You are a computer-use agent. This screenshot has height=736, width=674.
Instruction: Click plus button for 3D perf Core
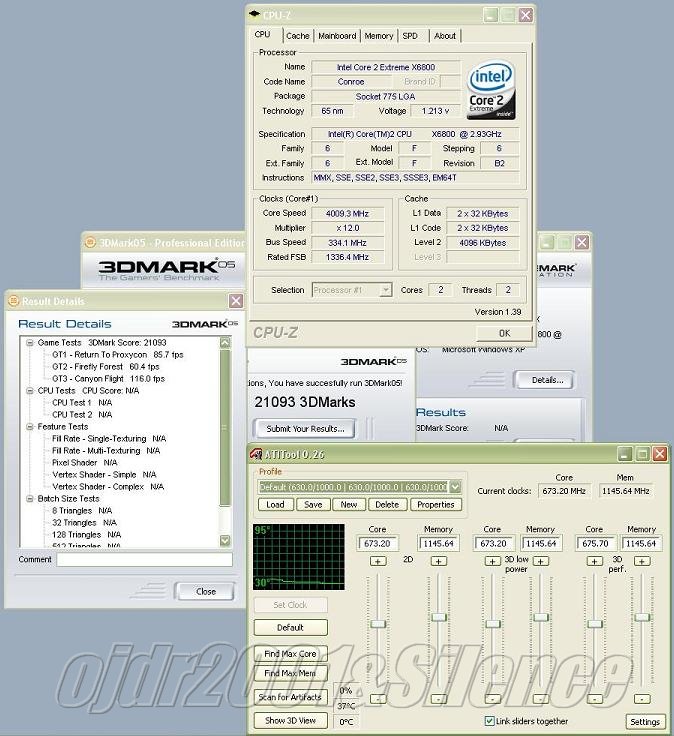coord(594,561)
